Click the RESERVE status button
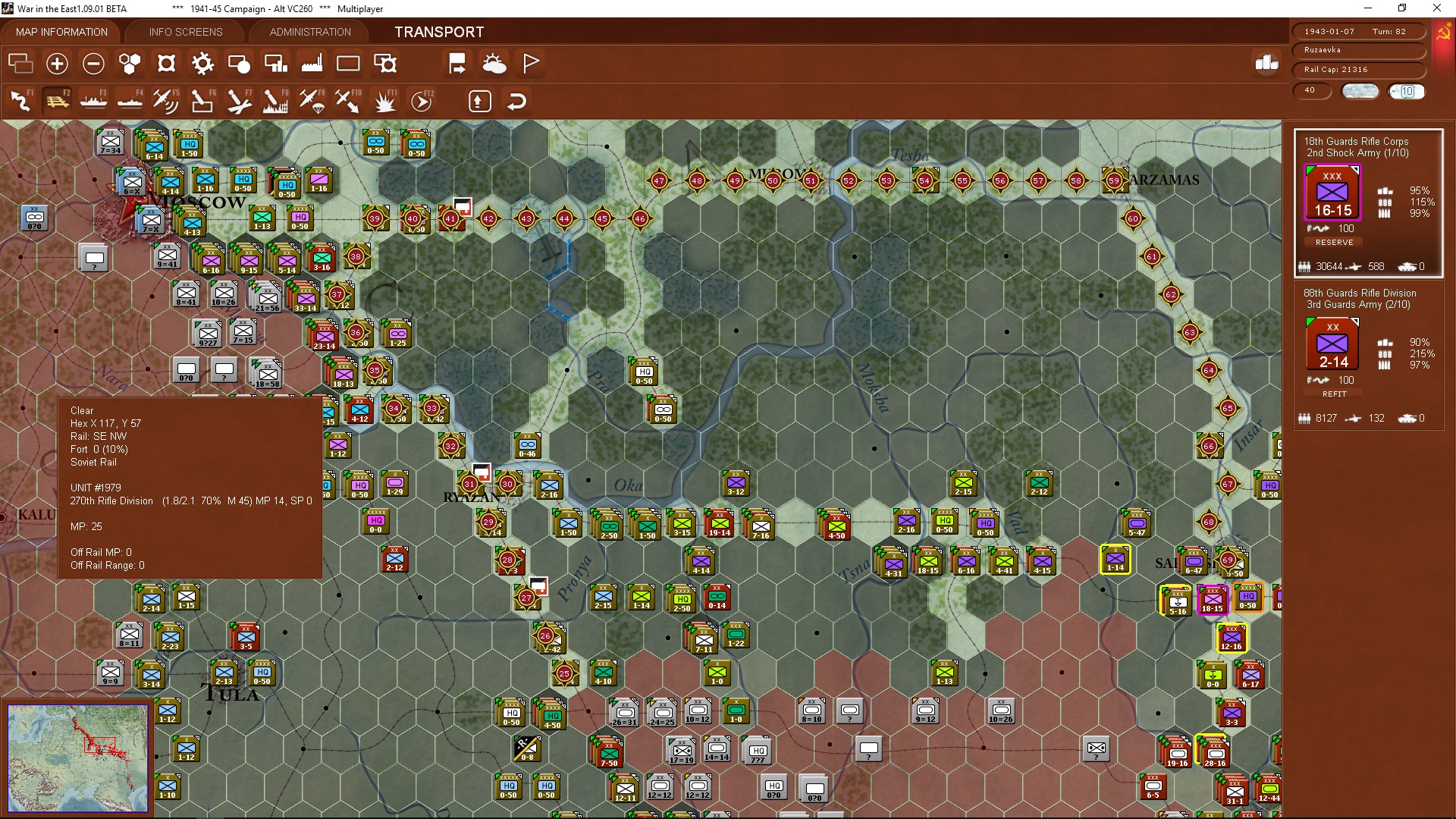Viewport: 1456px width, 819px height. (x=1334, y=242)
